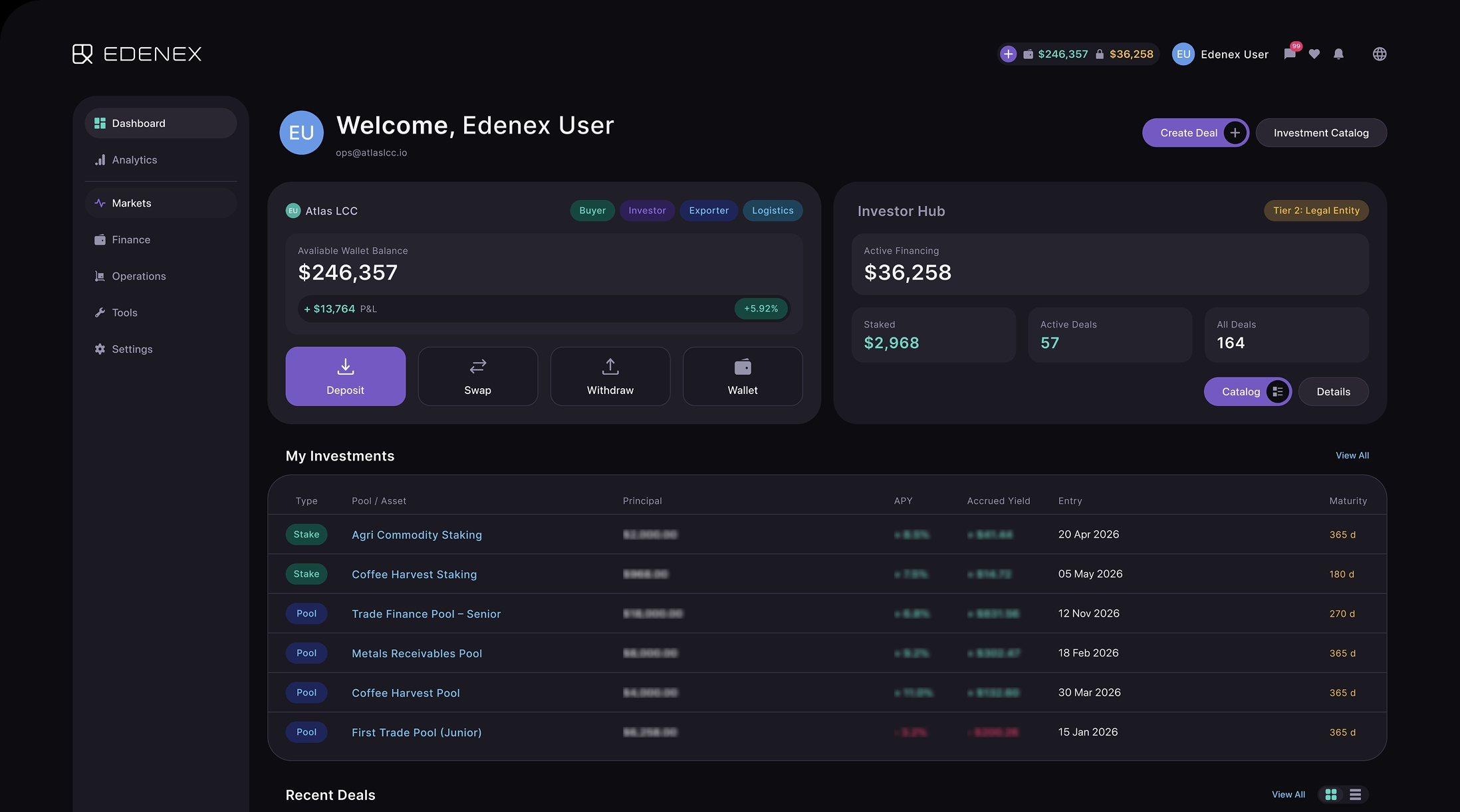Screen dimensions: 1460x812
Task: Expand Tier 2: Legal Entity badge
Action: [x=1316, y=211]
